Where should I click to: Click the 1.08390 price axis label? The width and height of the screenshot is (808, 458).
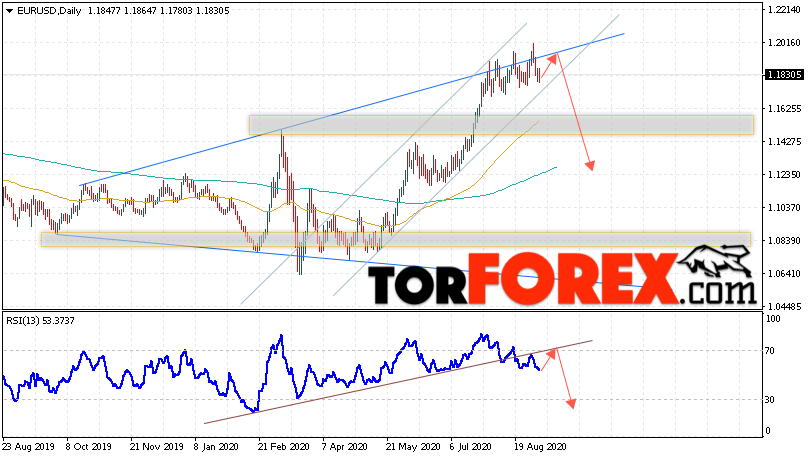(784, 241)
